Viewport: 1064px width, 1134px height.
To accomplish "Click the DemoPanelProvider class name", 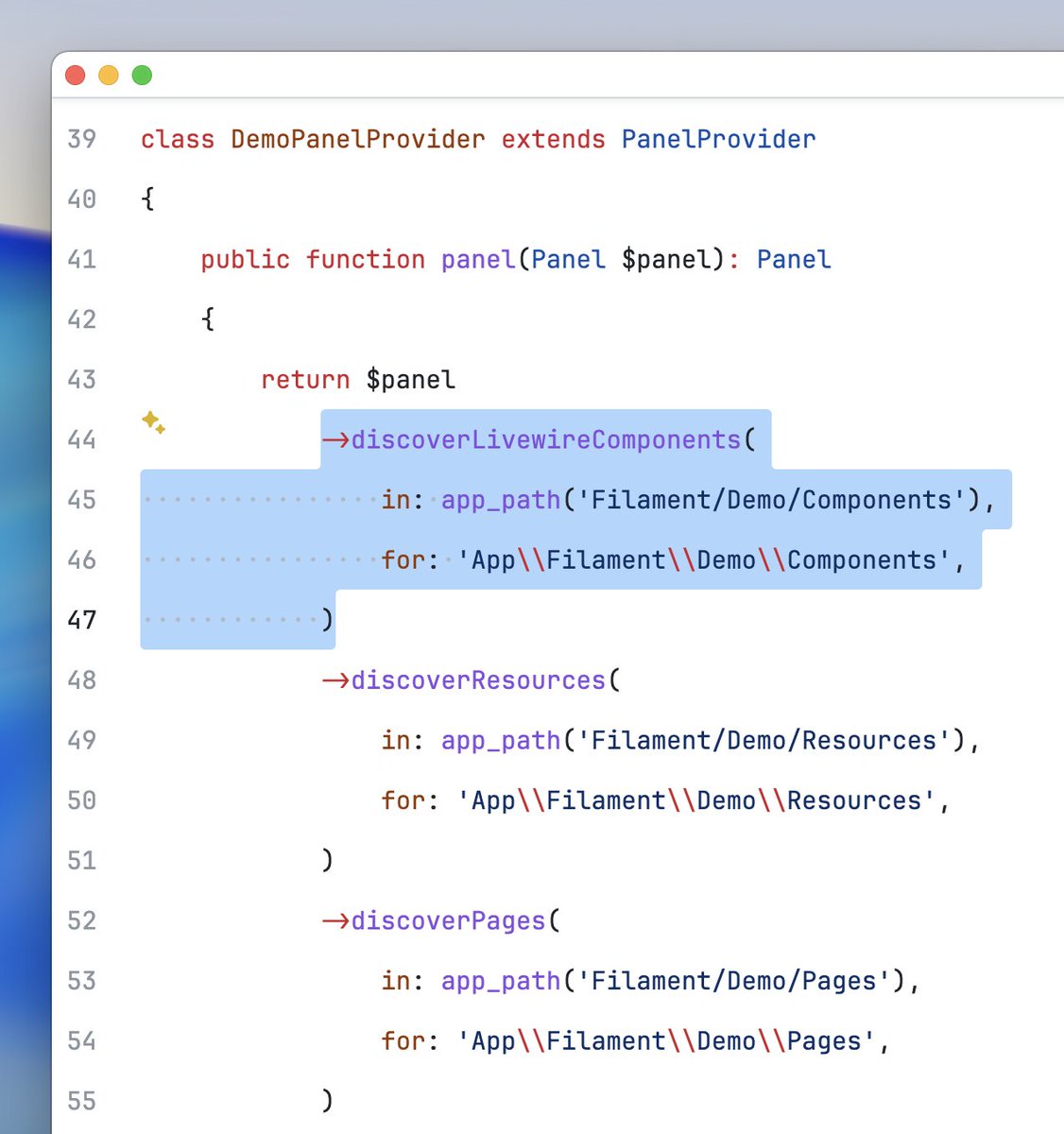I will point(358,139).
